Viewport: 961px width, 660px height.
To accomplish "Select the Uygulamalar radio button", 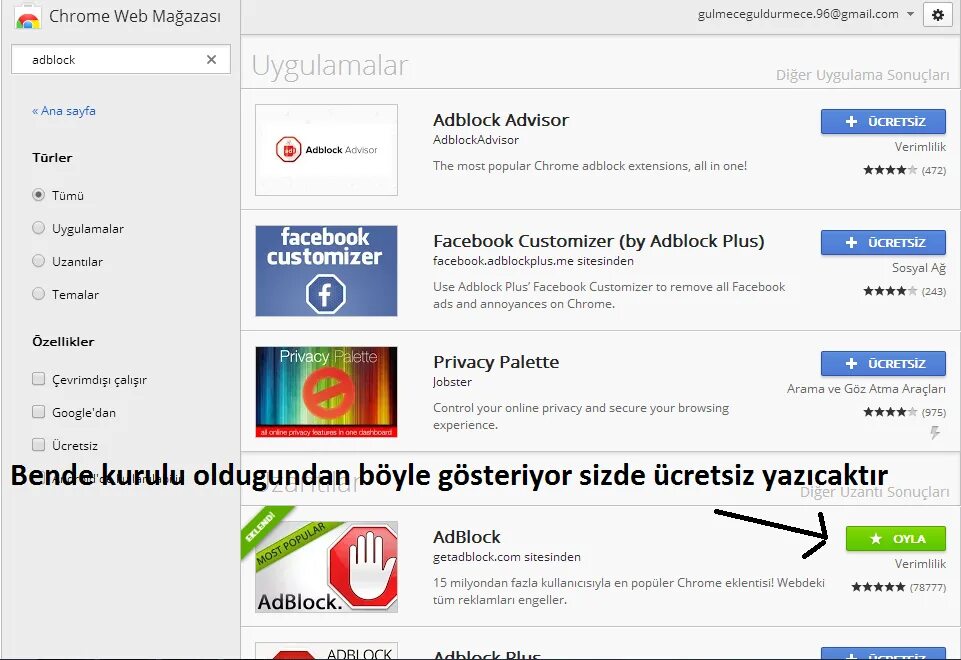I will tap(39, 228).
